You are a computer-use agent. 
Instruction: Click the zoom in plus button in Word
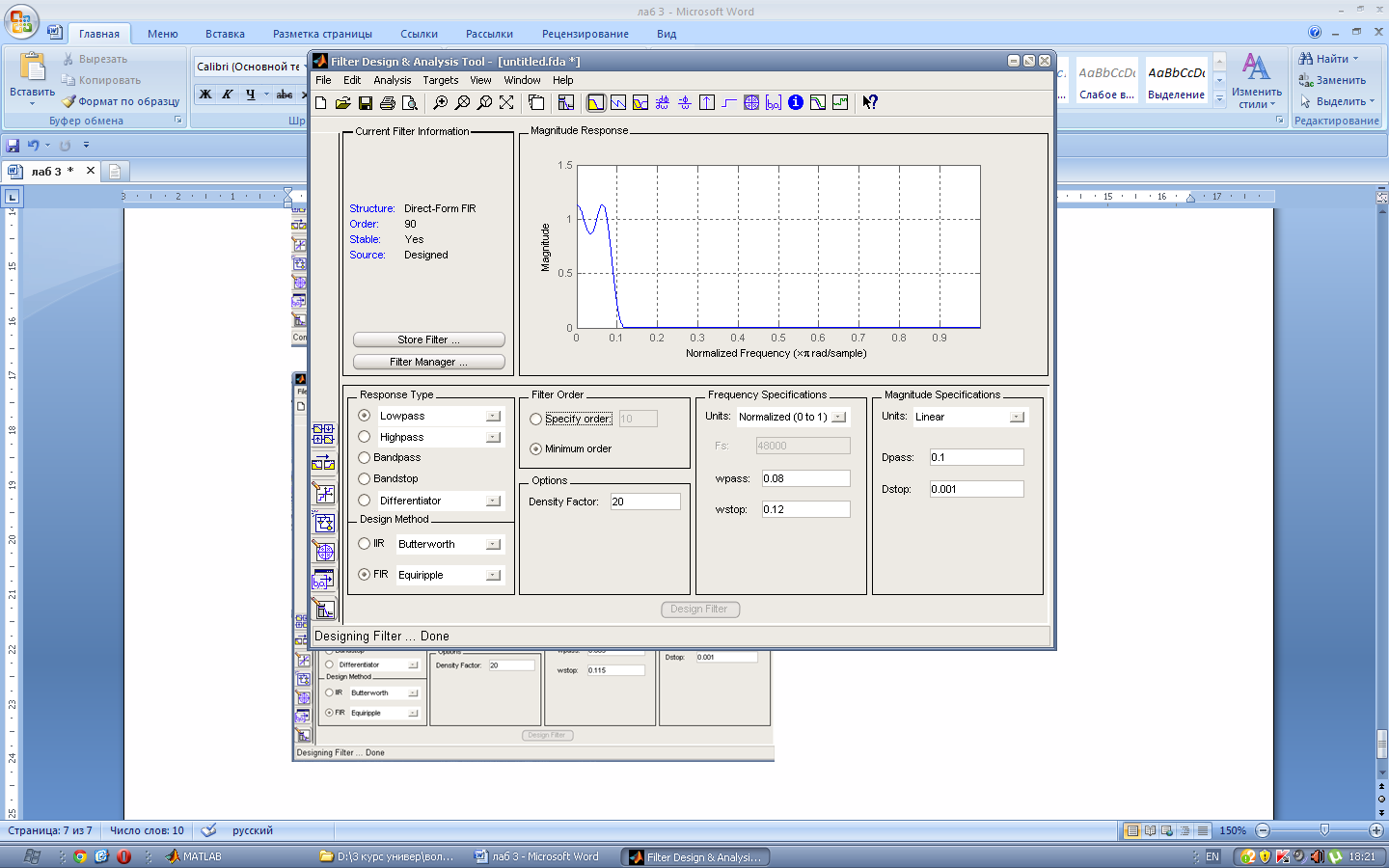click(1375, 830)
